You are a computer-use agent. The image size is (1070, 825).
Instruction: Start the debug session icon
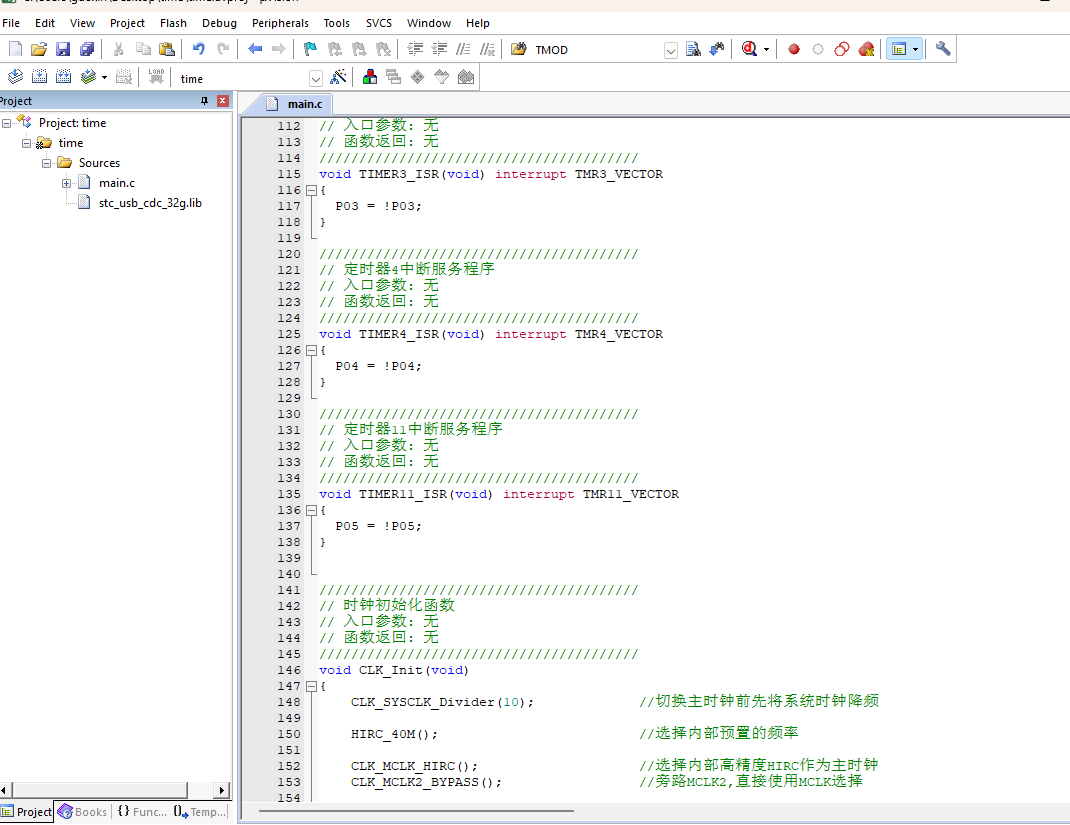click(751, 49)
